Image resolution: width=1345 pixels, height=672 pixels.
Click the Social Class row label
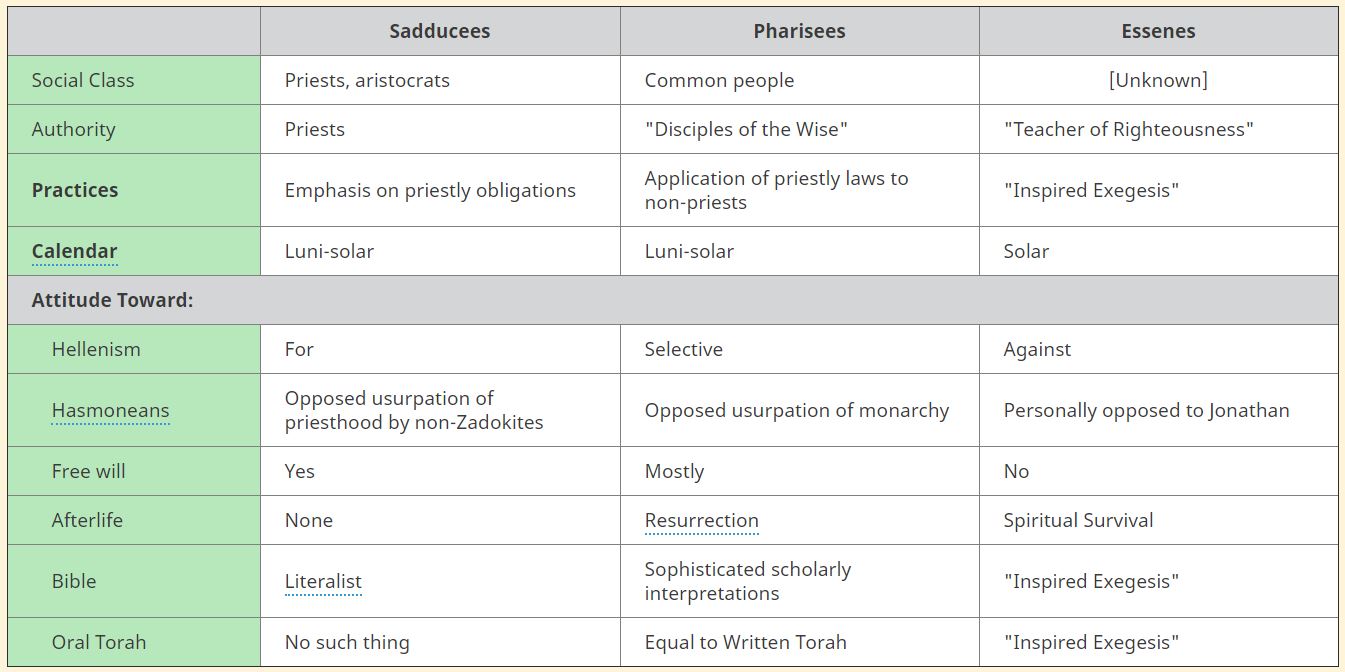pos(82,80)
